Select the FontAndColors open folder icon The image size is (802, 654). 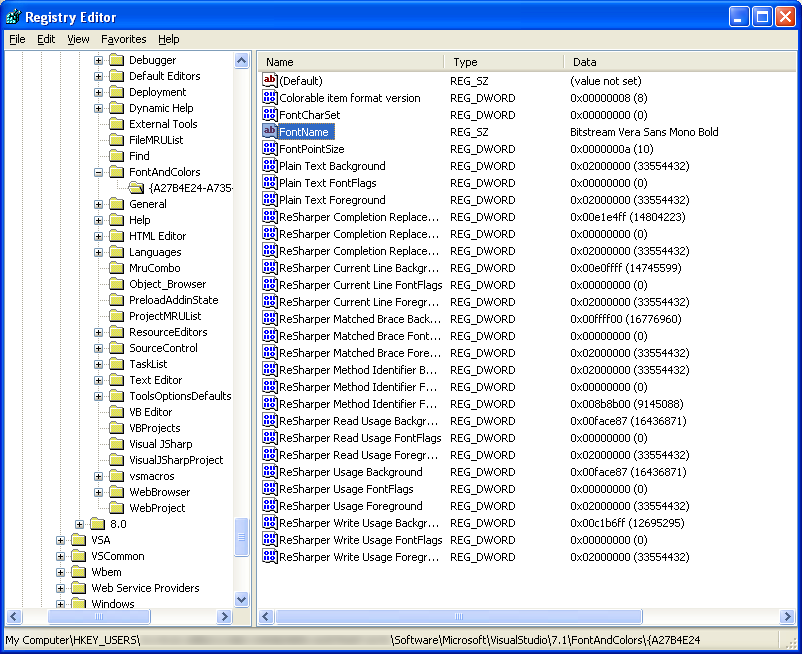[x=117, y=172]
